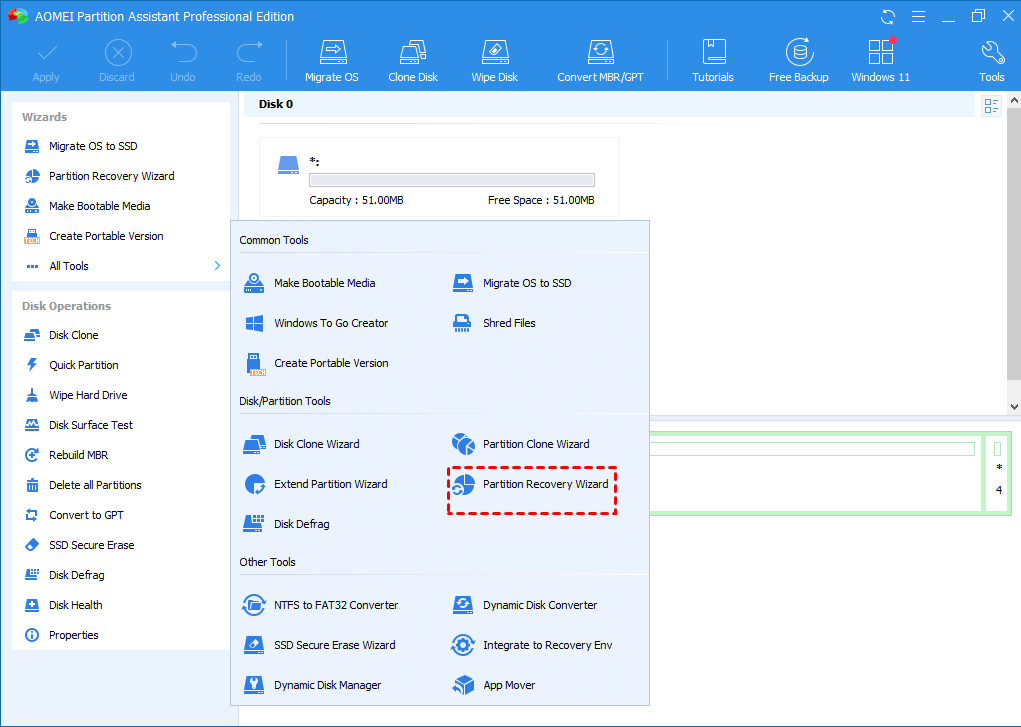Image resolution: width=1021 pixels, height=727 pixels.
Task: Launch Dynamic Disk Converter
Action: [524, 605]
